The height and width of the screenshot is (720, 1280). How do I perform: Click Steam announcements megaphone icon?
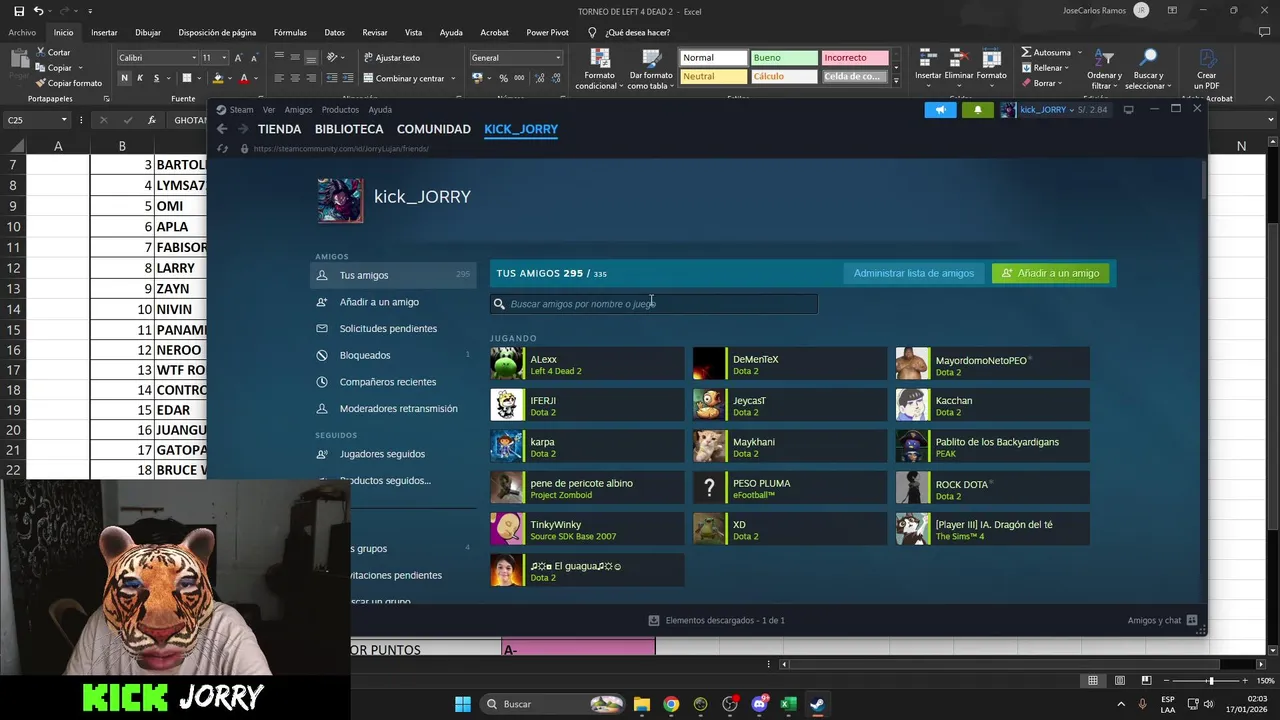point(940,110)
